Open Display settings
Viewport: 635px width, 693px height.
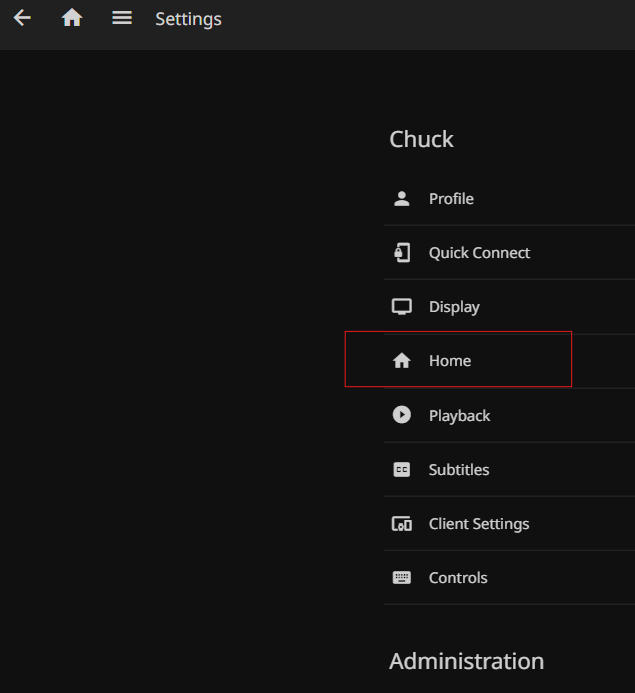(454, 307)
